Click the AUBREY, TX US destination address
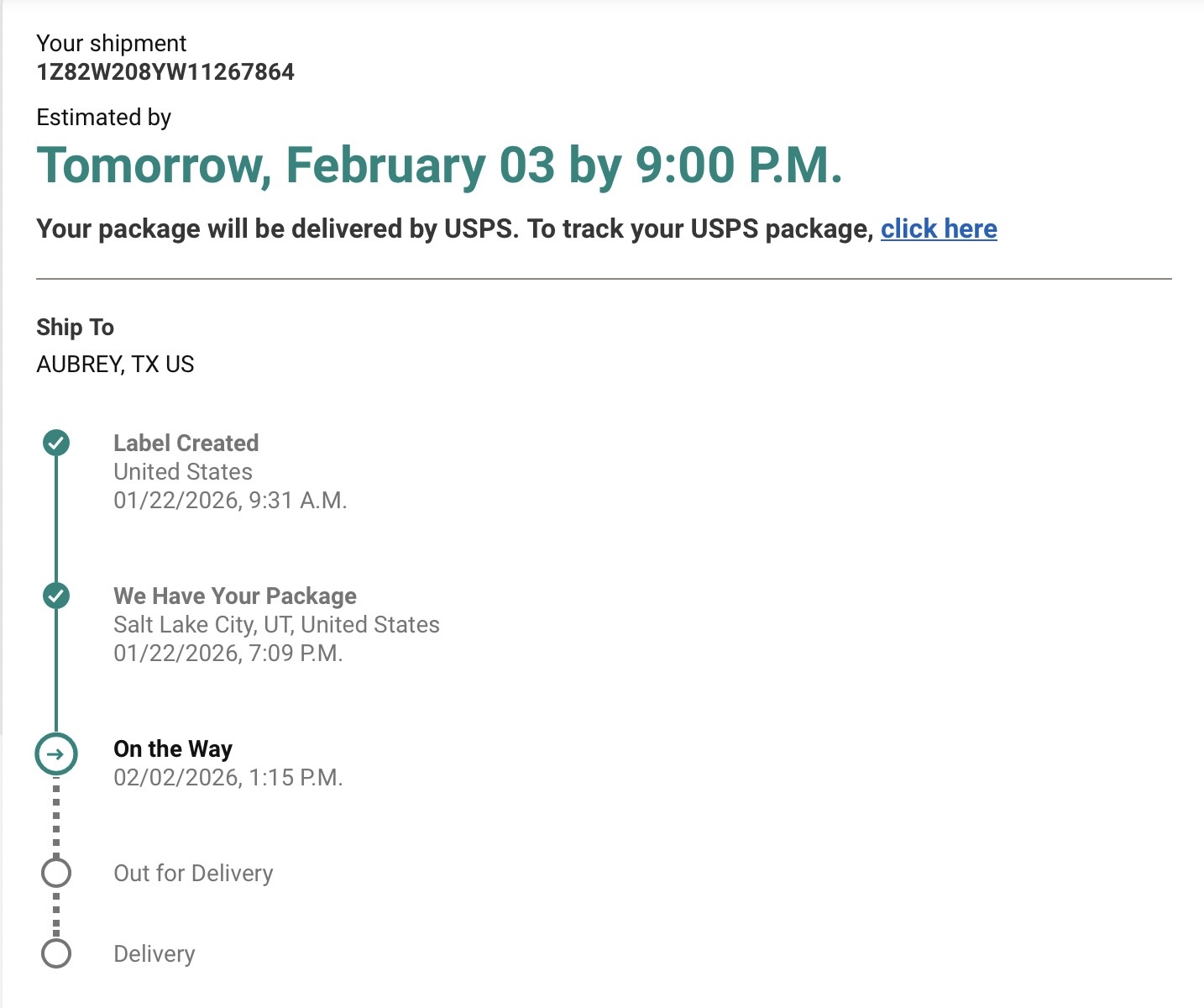The width and height of the screenshot is (1204, 1008). tap(115, 364)
